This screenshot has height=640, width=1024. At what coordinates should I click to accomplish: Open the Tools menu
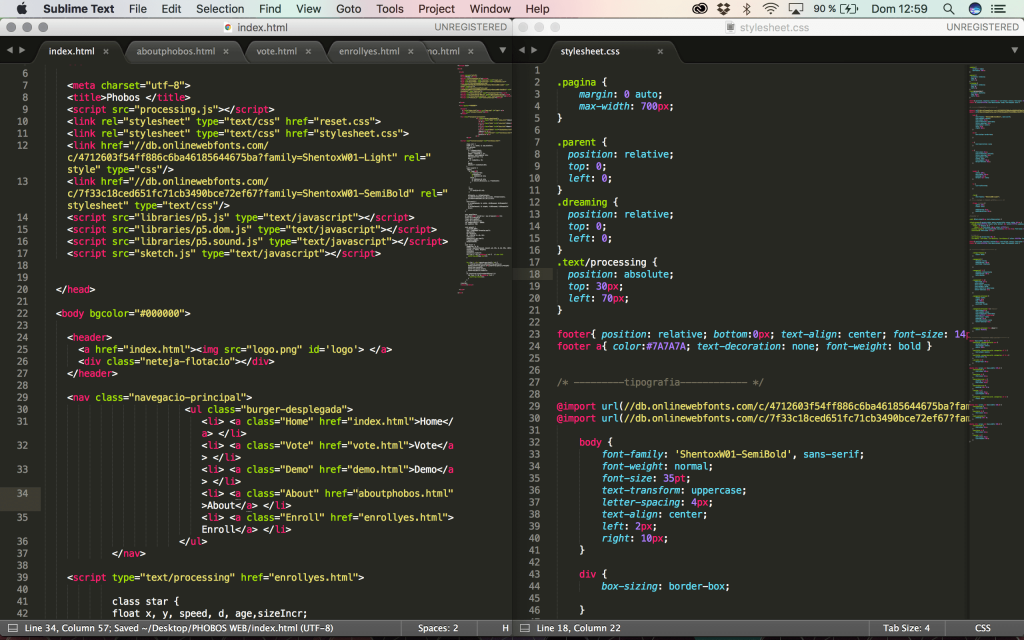coord(390,8)
